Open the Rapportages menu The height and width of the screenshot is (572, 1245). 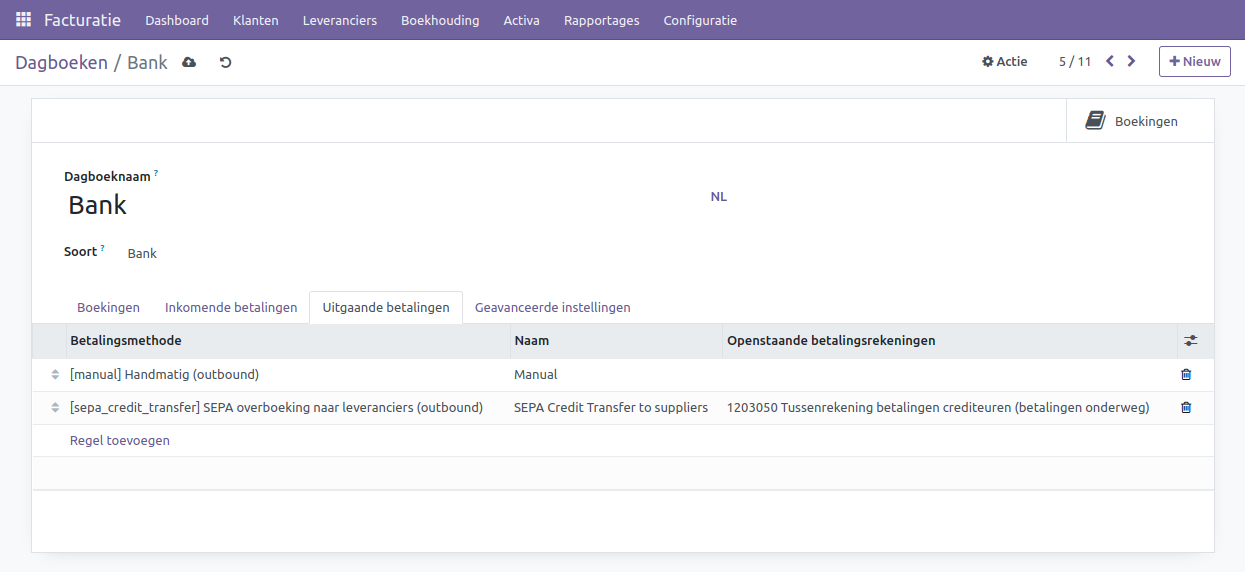pyautogui.click(x=601, y=20)
